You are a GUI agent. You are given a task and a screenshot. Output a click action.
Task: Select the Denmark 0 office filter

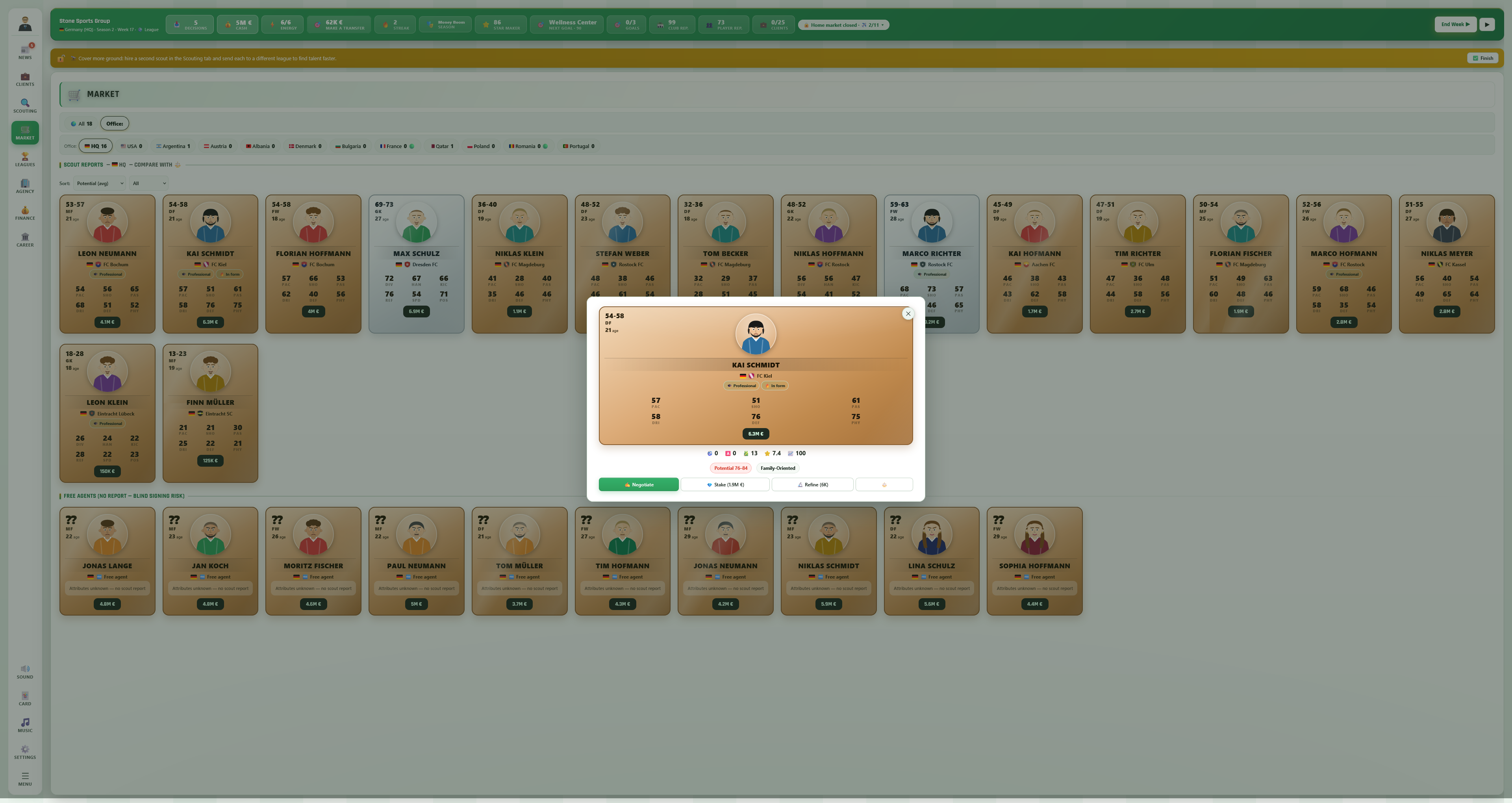click(305, 146)
